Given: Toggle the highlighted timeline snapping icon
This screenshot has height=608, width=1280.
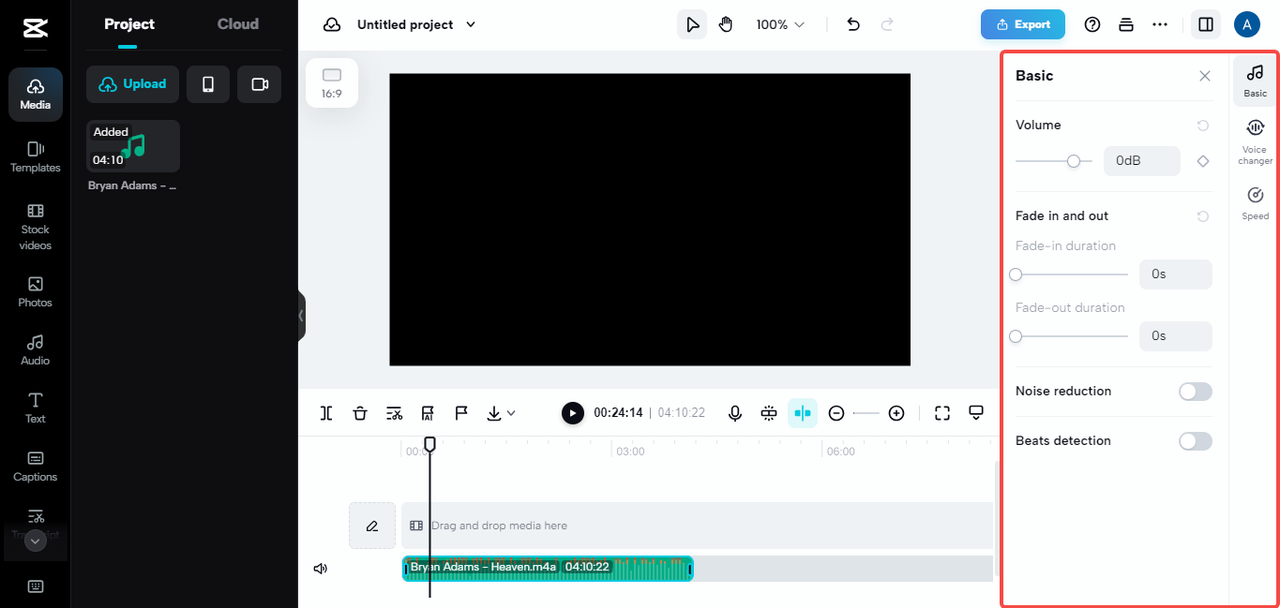Looking at the screenshot, I should click(802, 413).
